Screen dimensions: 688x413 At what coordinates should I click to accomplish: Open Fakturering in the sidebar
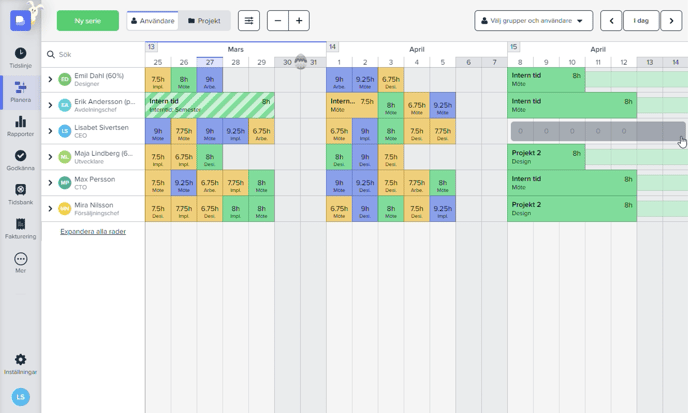tap(20, 229)
